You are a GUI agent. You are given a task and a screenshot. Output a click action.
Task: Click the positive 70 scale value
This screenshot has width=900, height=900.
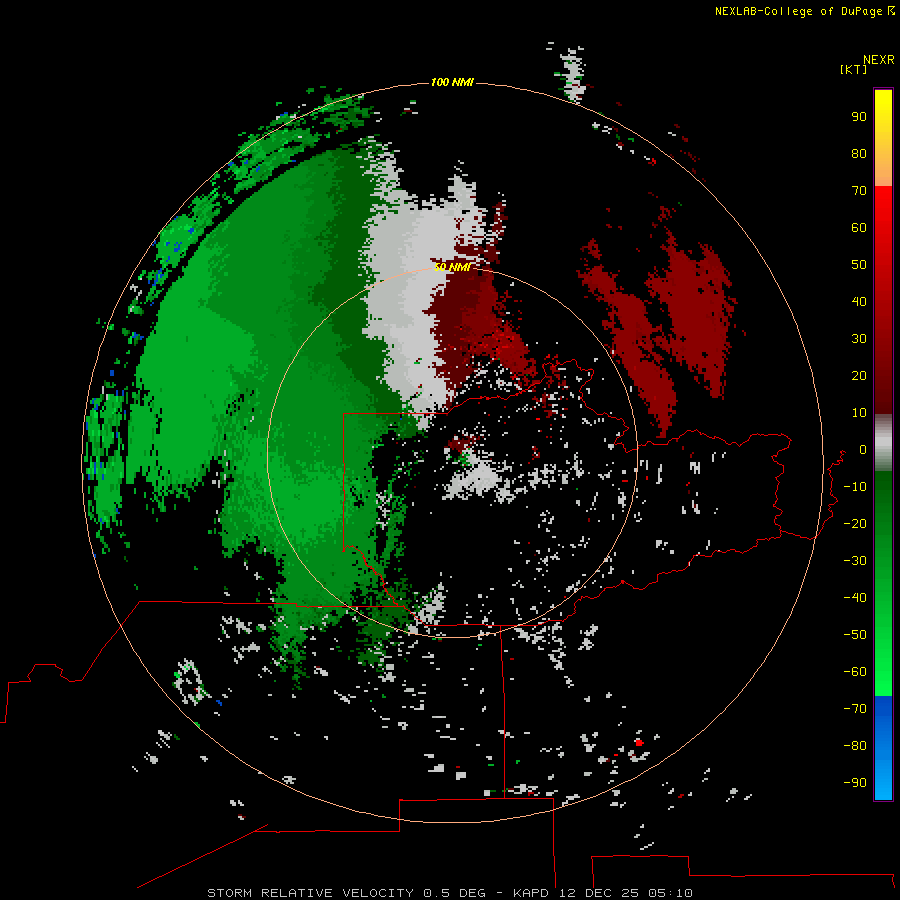pyautogui.click(x=859, y=191)
